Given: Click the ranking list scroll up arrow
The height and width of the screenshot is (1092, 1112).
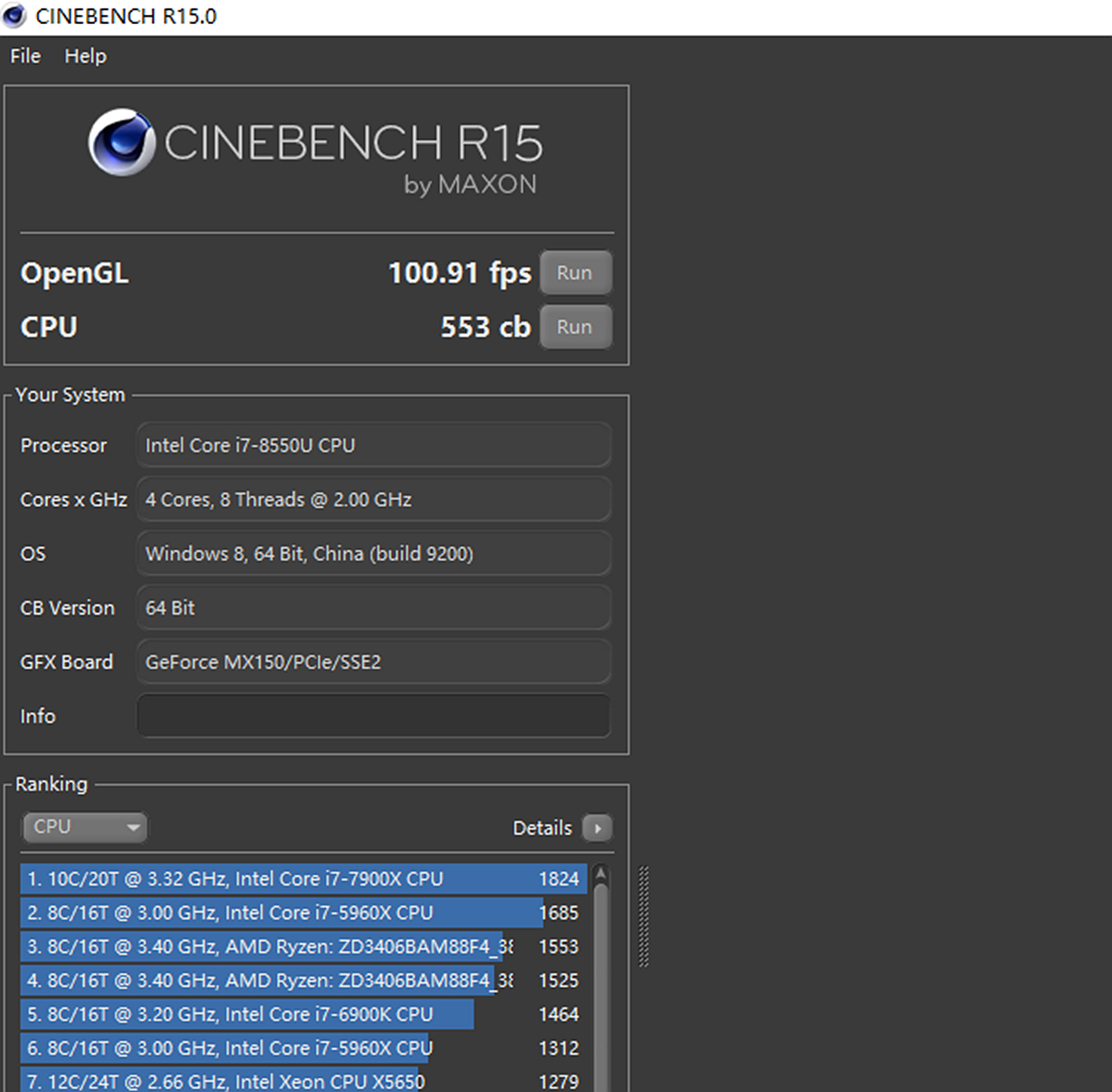Looking at the screenshot, I should (x=600, y=873).
